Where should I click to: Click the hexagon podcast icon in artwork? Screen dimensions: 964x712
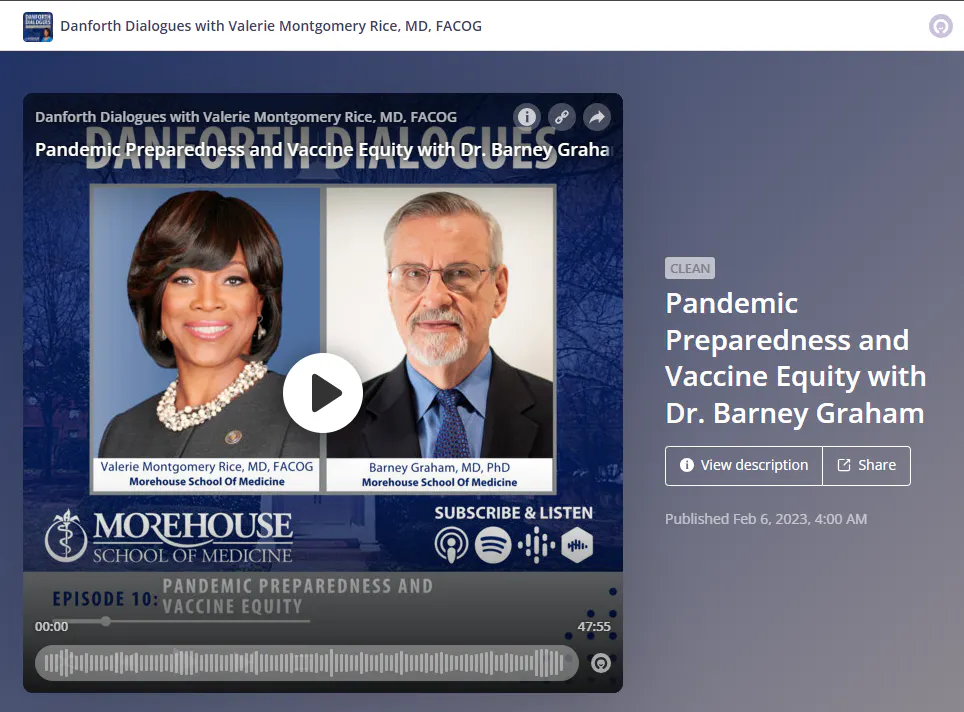click(x=577, y=545)
